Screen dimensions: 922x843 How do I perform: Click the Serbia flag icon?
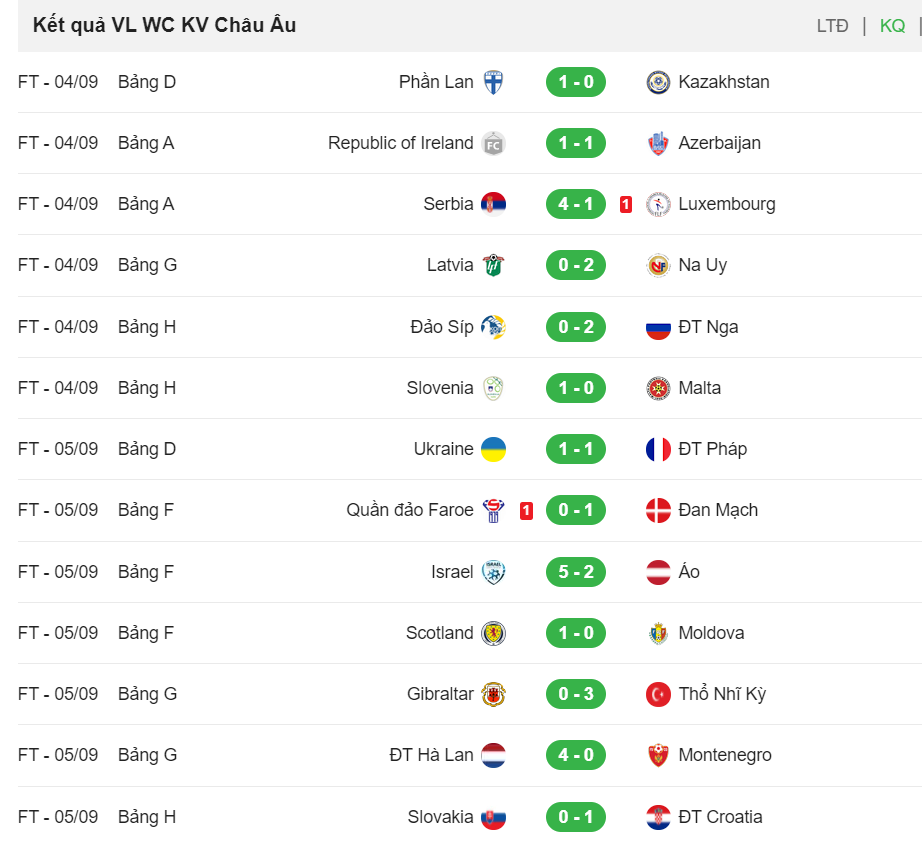click(493, 204)
